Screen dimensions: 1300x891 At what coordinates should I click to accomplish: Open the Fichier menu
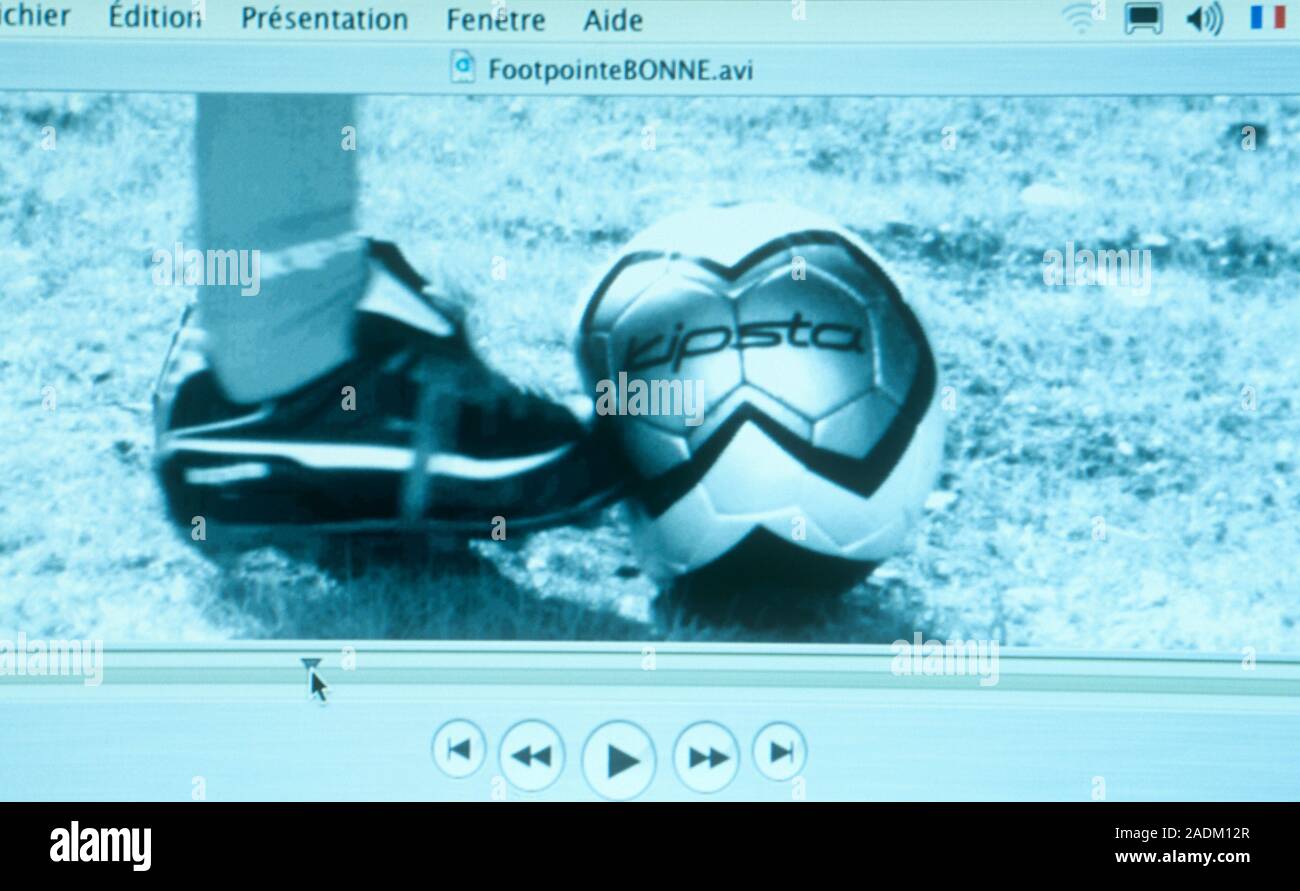coord(34,16)
